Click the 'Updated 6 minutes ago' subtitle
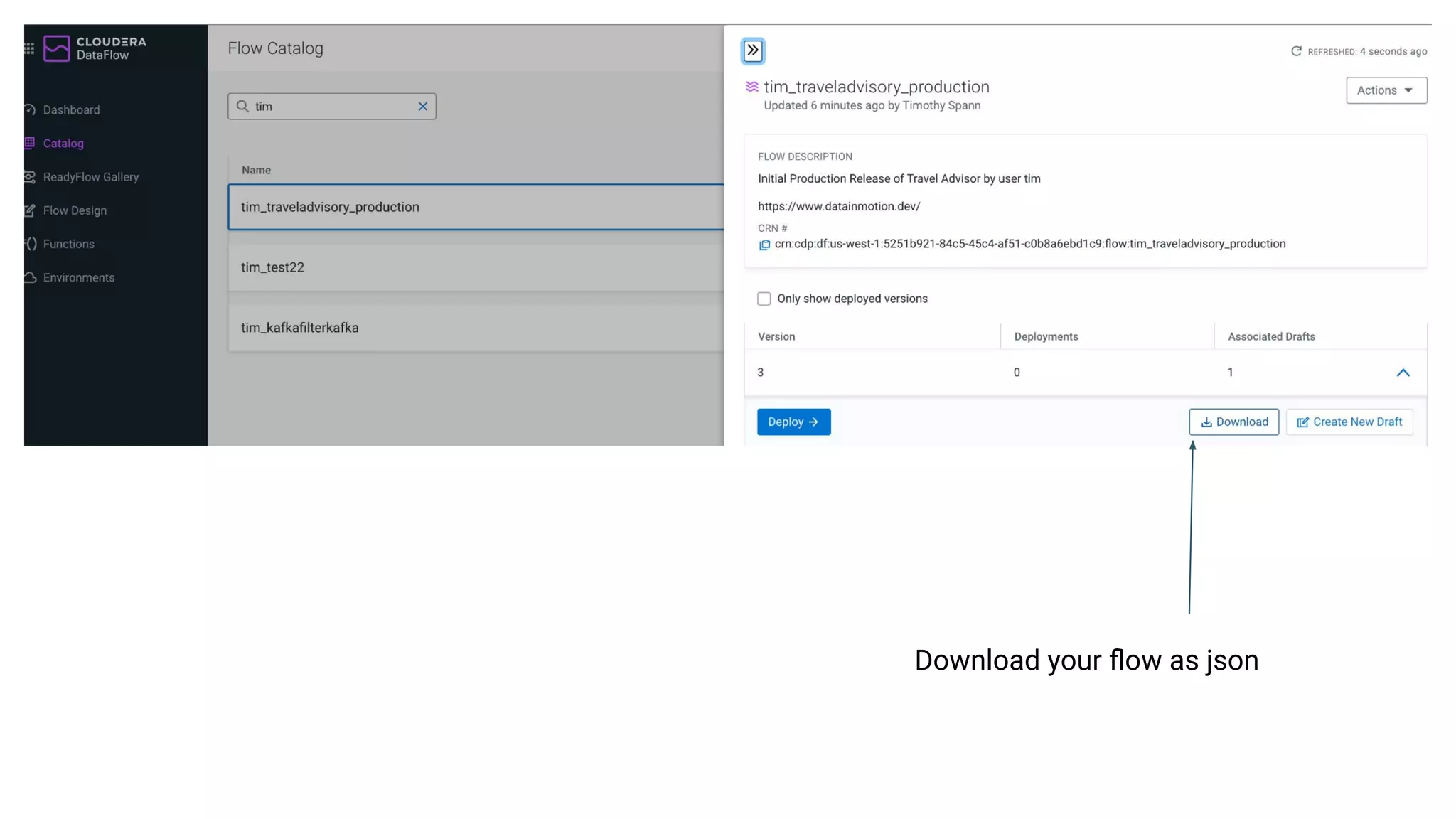The width and height of the screenshot is (1456, 819). 872,105
